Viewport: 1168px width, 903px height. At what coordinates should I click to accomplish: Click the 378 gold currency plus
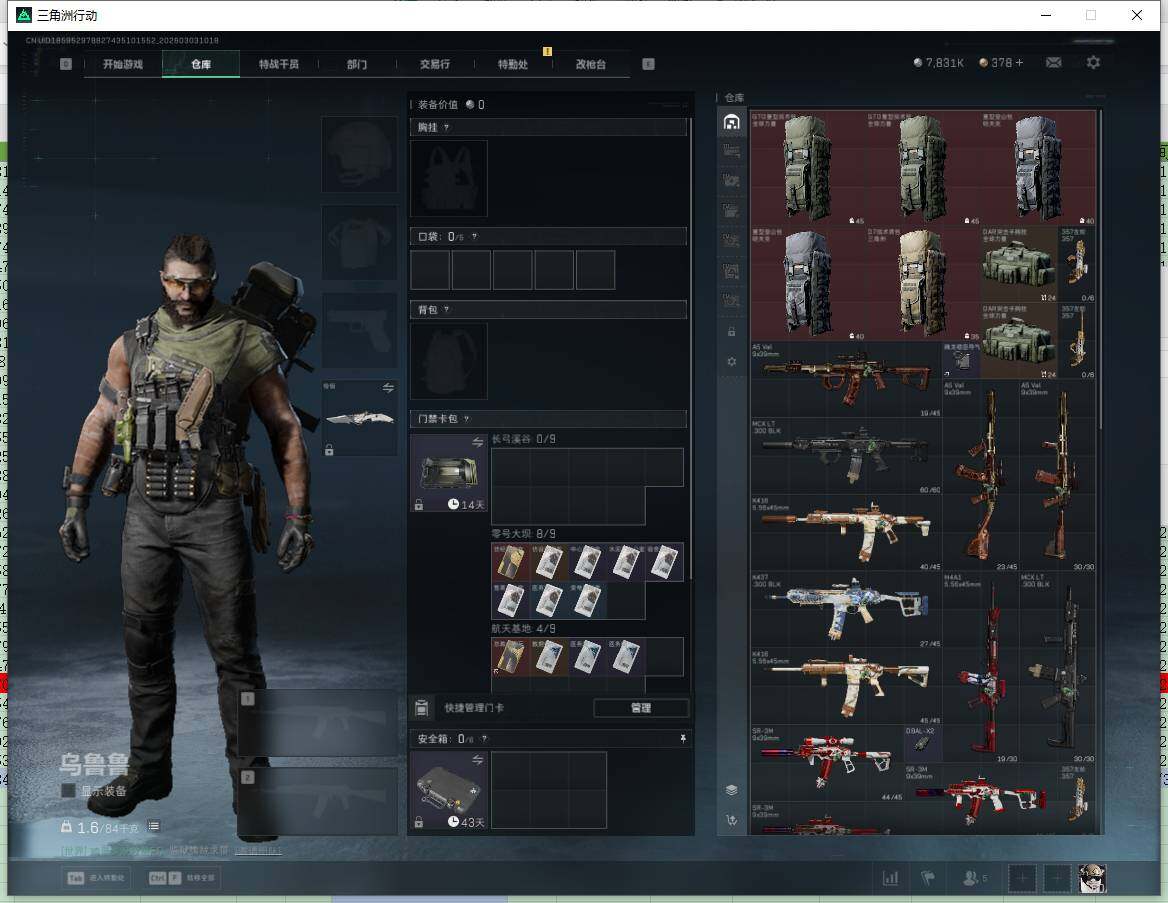pyautogui.click(x=1019, y=63)
